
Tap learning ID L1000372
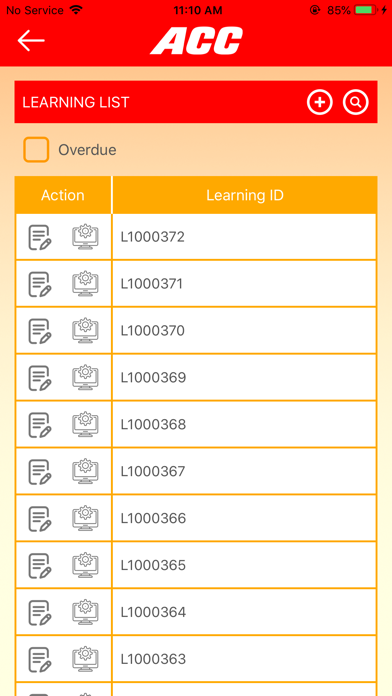pyautogui.click(x=152, y=237)
